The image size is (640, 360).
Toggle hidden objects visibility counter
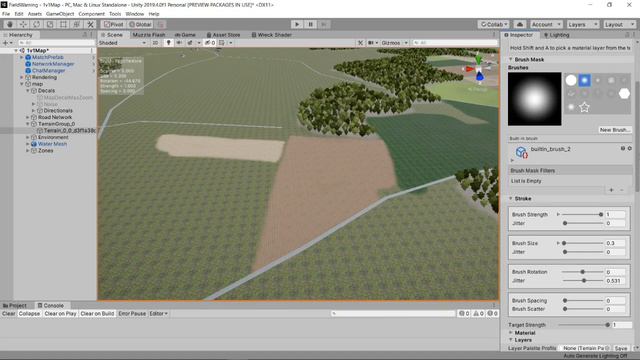point(210,42)
